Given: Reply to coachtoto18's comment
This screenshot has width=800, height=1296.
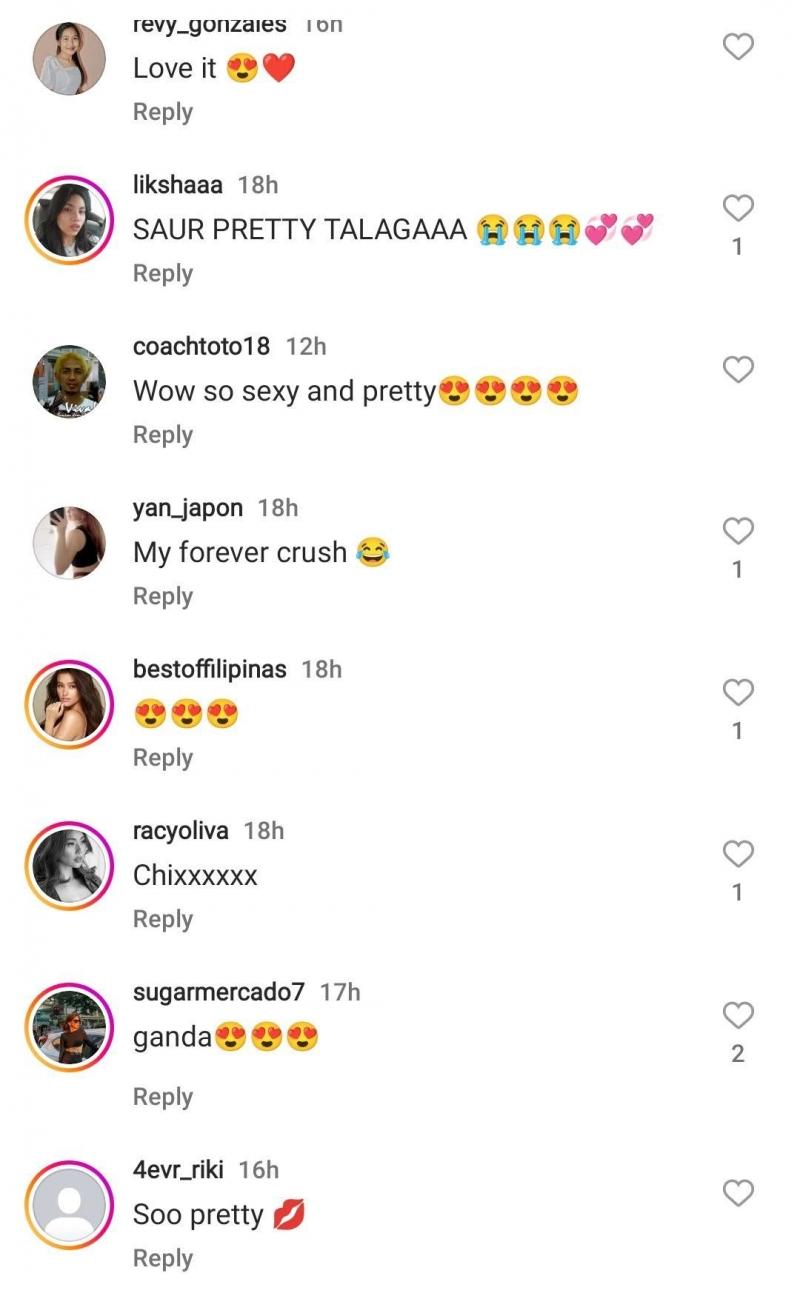Looking at the screenshot, I should [163, 435].
